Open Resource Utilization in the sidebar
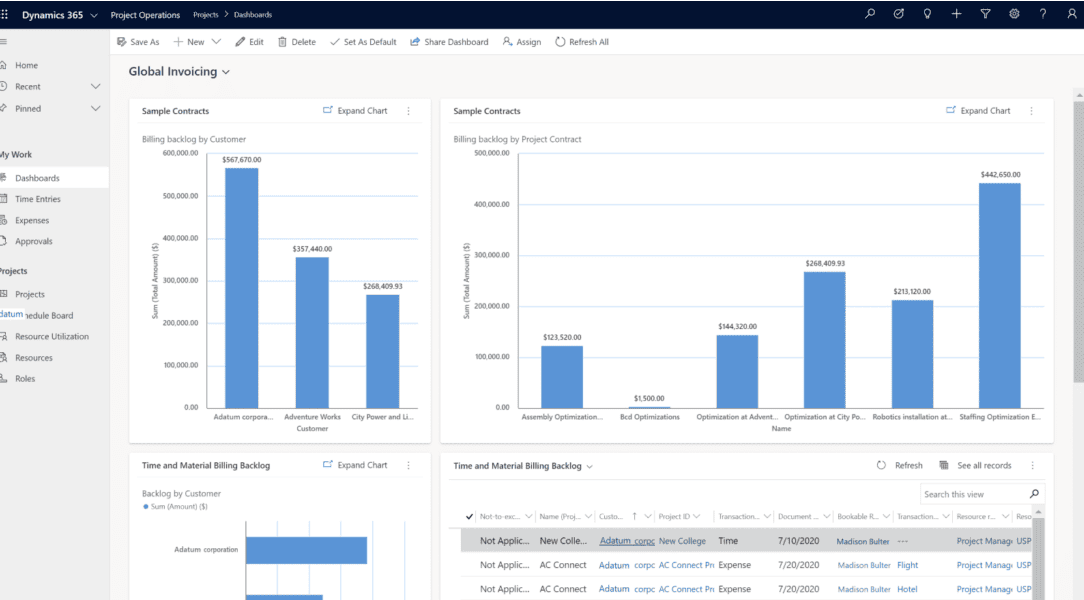1084x600 pixels. point(54,337)
